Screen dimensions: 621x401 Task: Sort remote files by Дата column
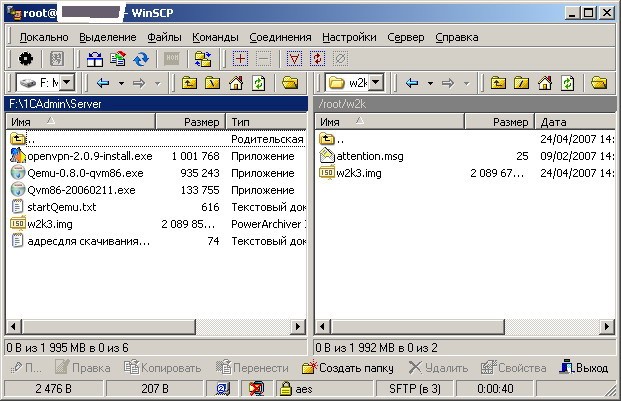(575, 122)
